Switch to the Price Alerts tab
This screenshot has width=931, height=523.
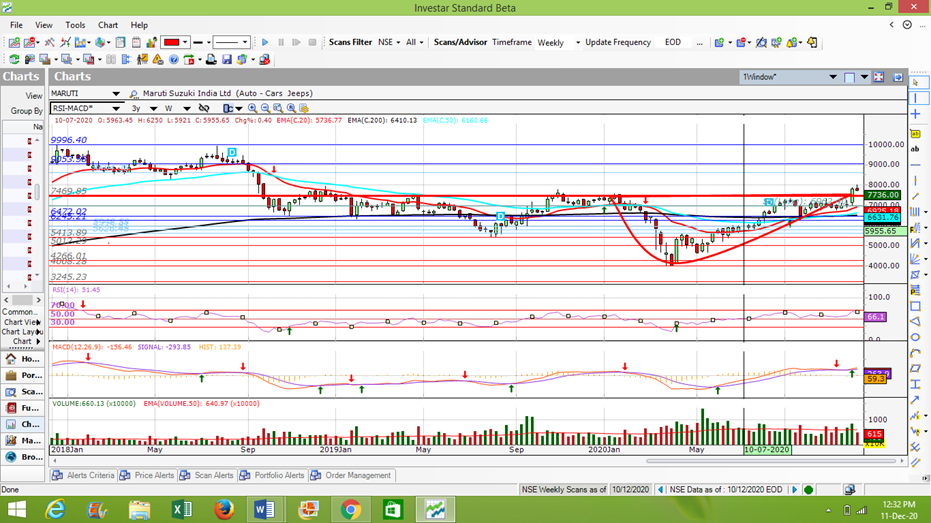tap(147, 476)
